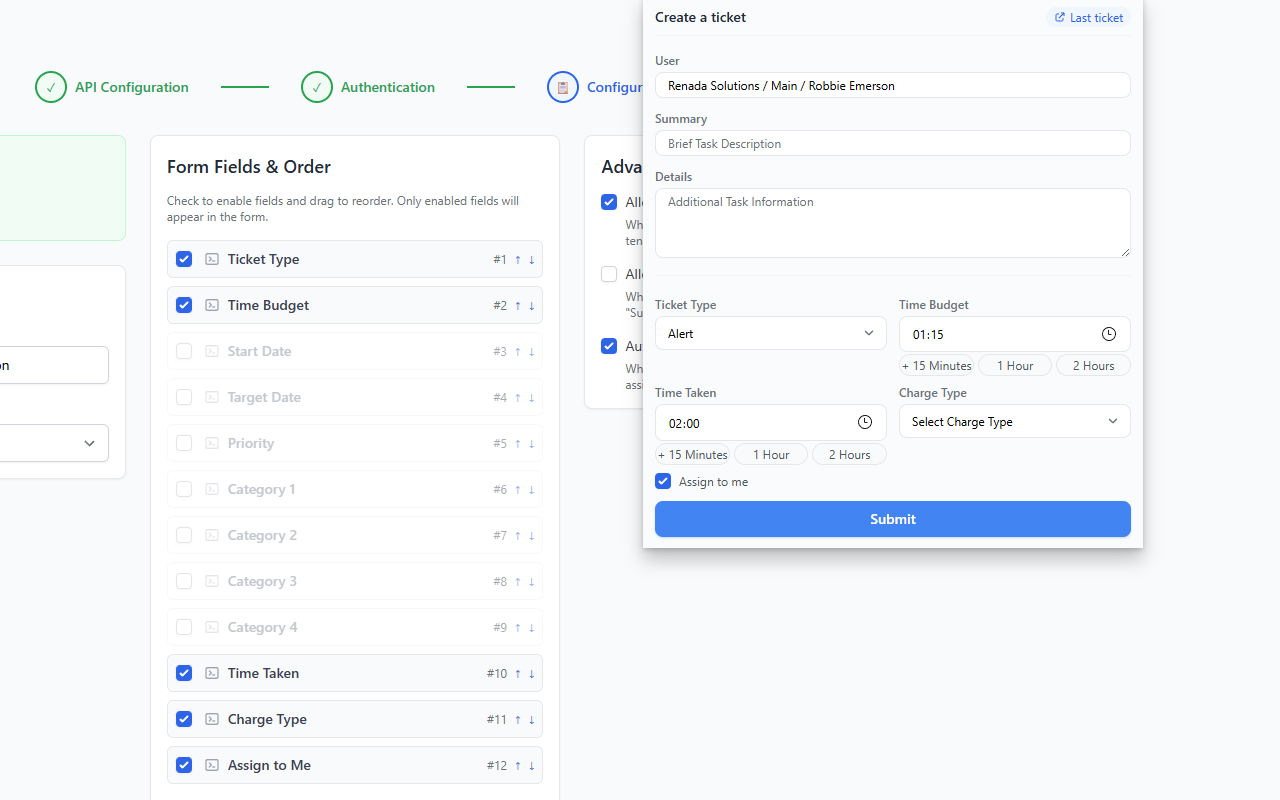Click the Summary input field
1280x800 pixels.
point(892,143)
